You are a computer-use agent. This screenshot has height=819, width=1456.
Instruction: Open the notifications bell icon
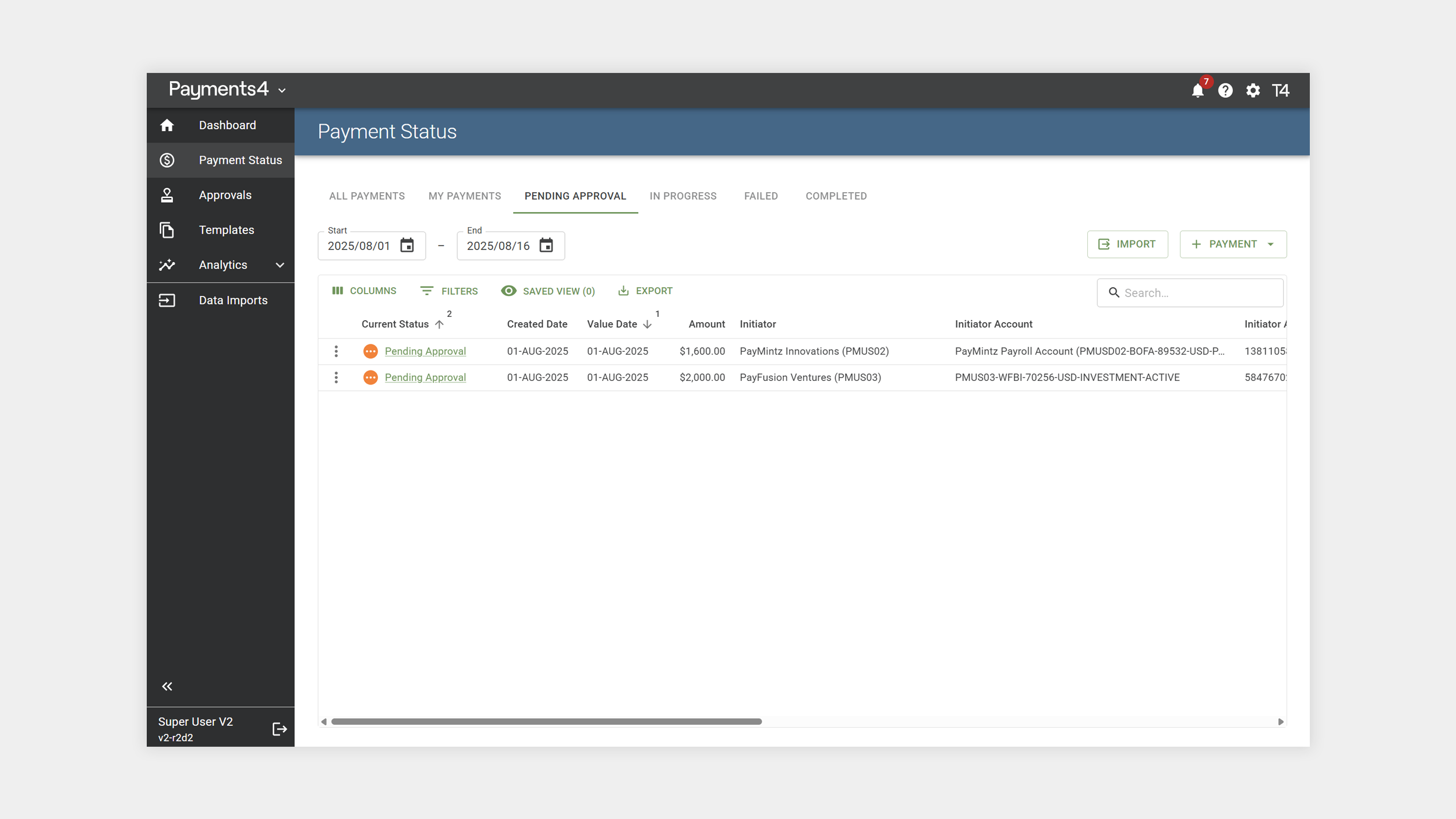[1197, 91]
